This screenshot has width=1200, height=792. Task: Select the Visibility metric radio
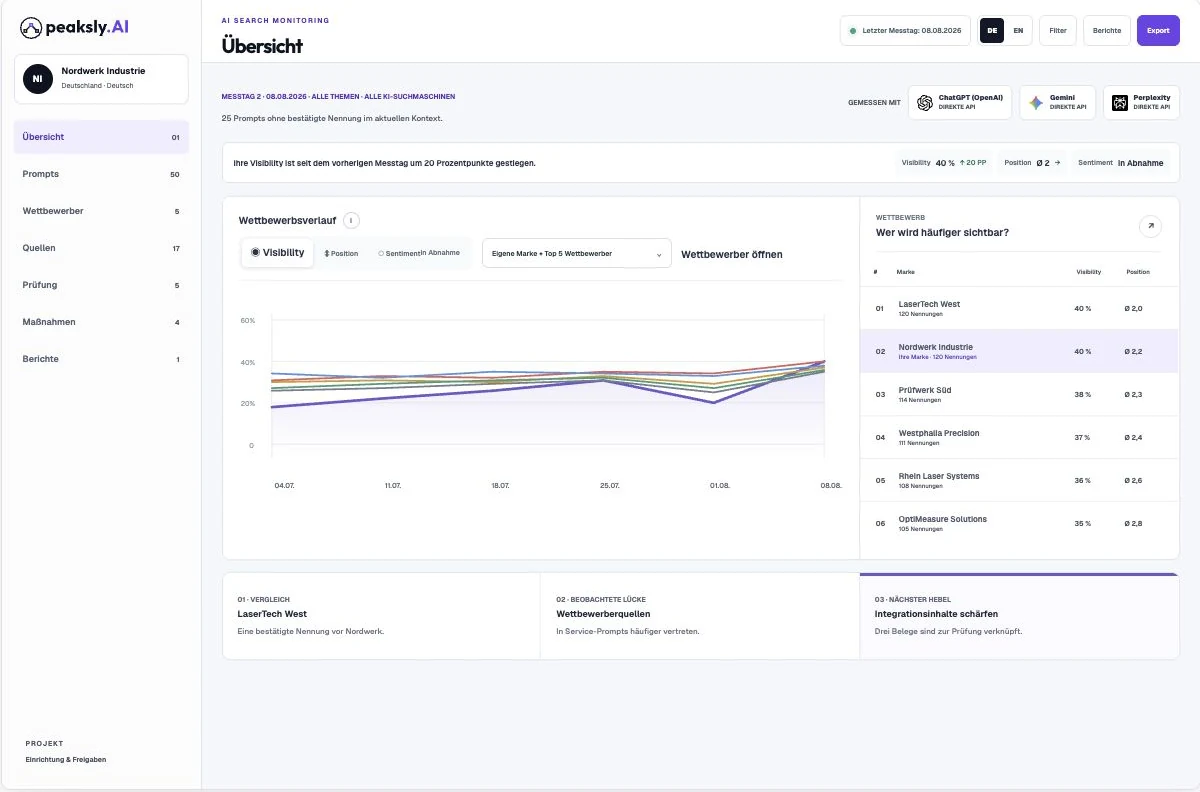click(278, 253)
